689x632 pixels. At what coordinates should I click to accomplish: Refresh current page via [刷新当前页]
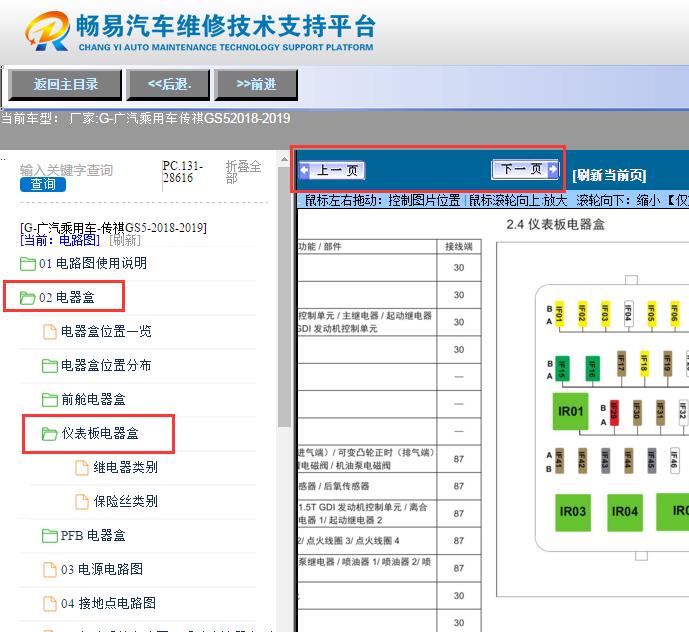click(609, 175)
